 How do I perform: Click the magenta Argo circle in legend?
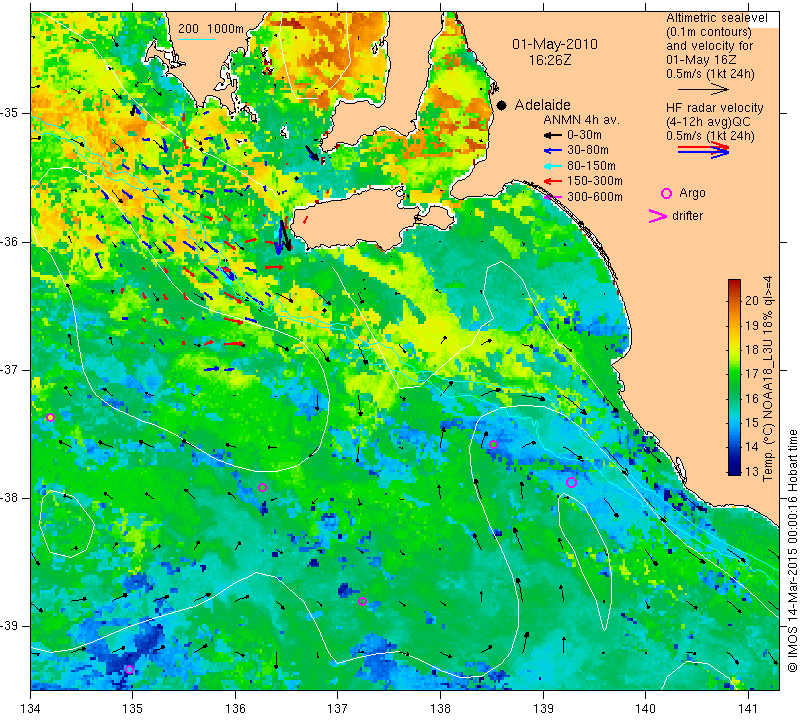pos(666,193)
